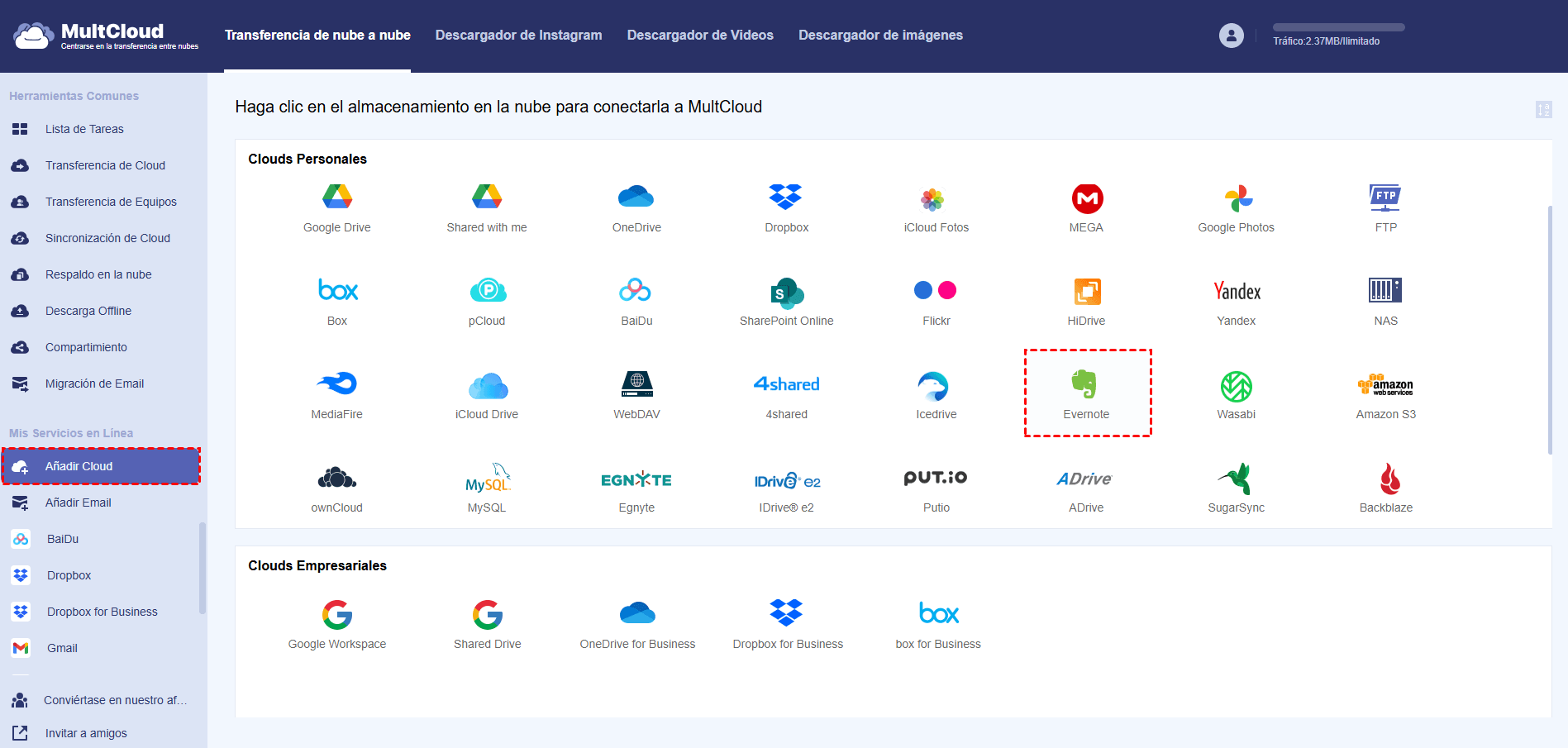Connect the OneDrive personal cloud
The width and height of the screenshot is (1568, 748).
(x=636, y=198)
